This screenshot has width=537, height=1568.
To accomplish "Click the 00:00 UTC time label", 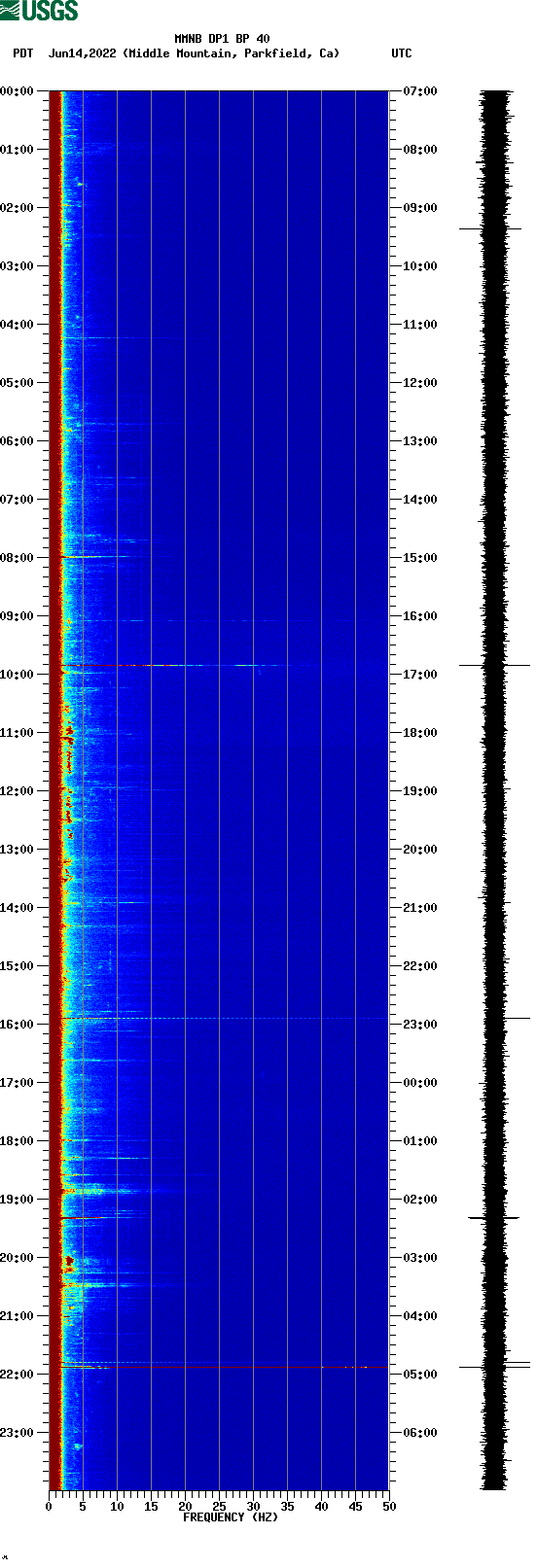I will point(420,1083).
